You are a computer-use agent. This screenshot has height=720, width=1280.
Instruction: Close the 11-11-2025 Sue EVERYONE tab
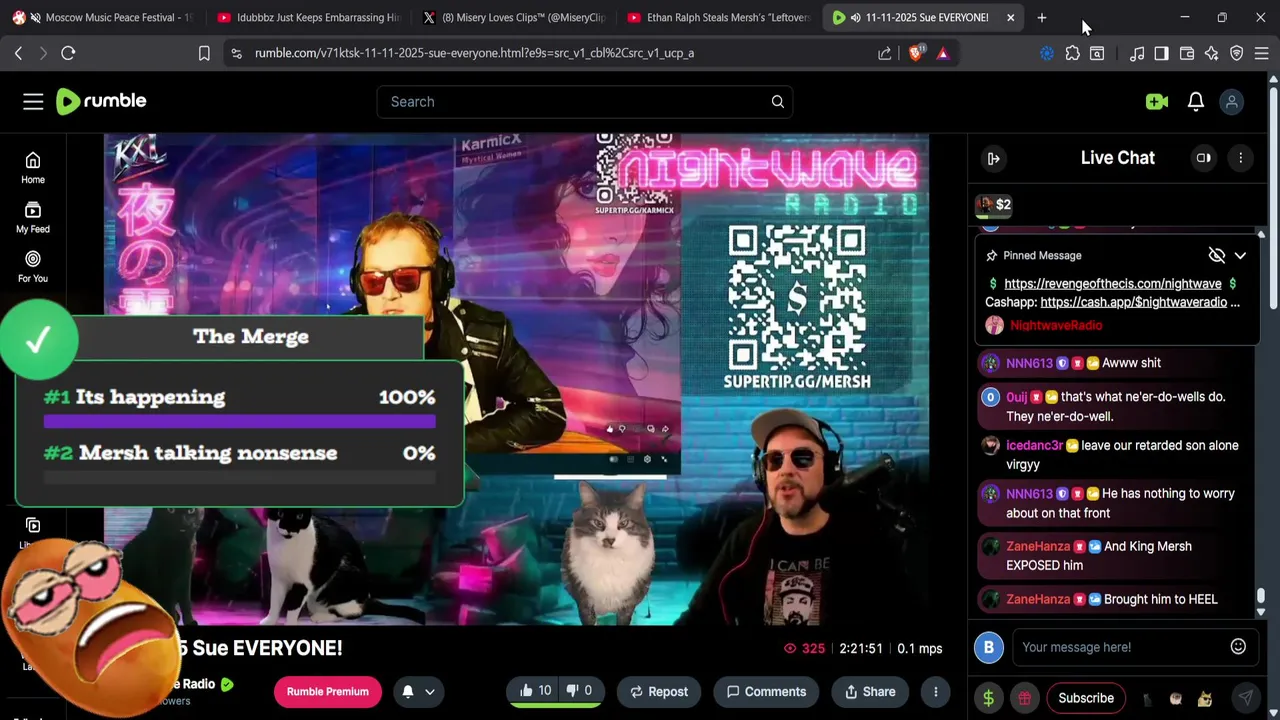tap(1010, 17)
